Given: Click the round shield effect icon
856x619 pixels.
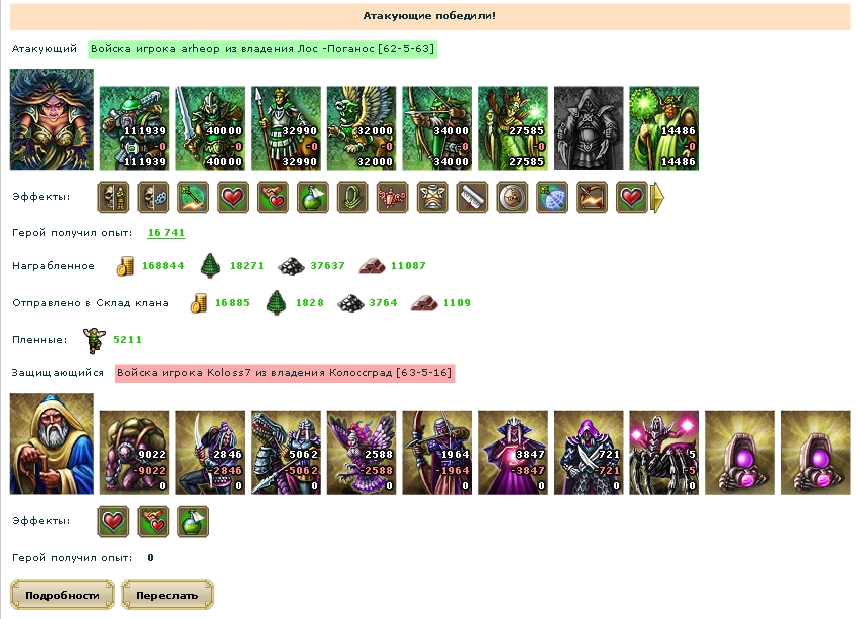Looking at the screenshot, I should pyautogui.click(x=512, y=197).
